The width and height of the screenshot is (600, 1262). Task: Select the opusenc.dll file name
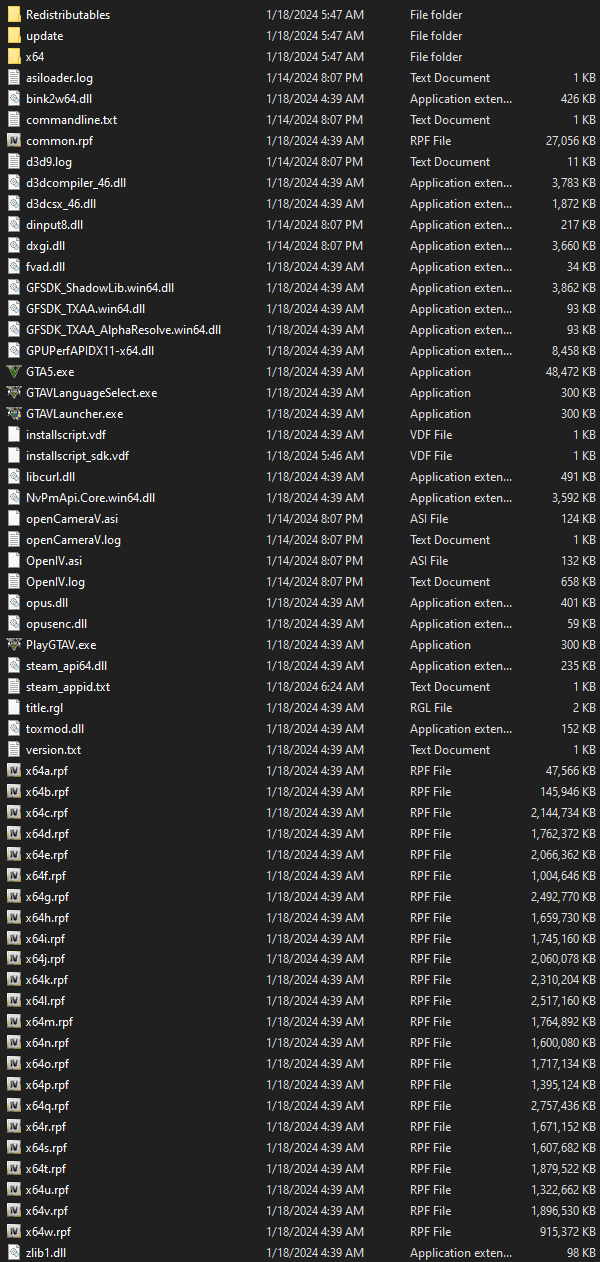click(x=57, y=624)
